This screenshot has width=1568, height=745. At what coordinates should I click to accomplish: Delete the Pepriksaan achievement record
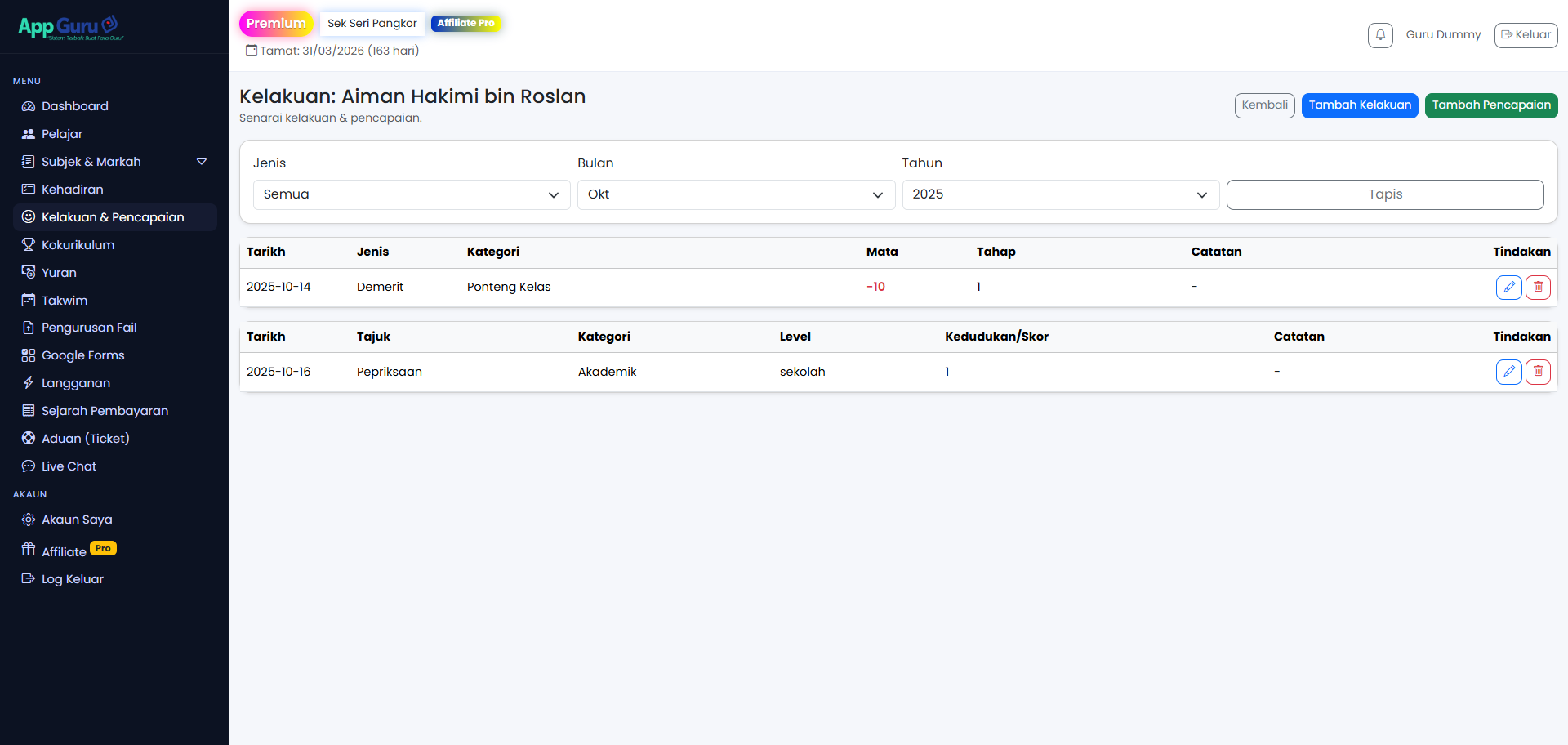pos(1538,372)
